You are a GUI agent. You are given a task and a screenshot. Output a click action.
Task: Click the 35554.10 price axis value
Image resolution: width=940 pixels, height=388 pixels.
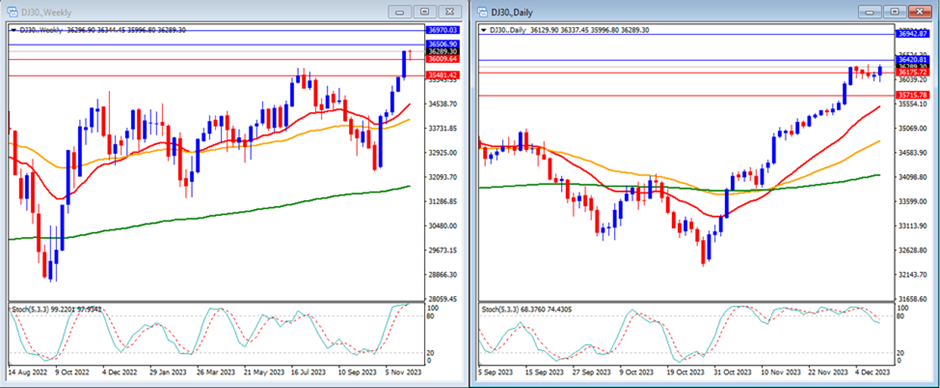pyautogui.click(x=914, y=104)
